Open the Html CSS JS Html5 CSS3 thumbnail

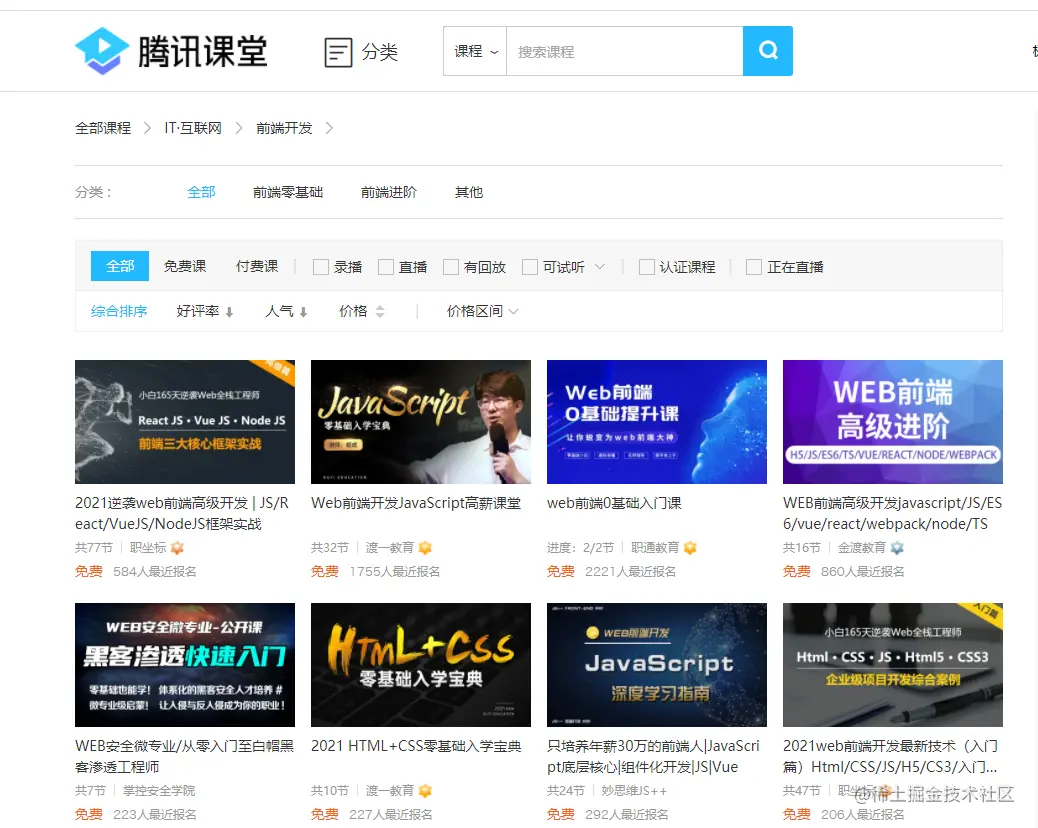coord(892,665)
